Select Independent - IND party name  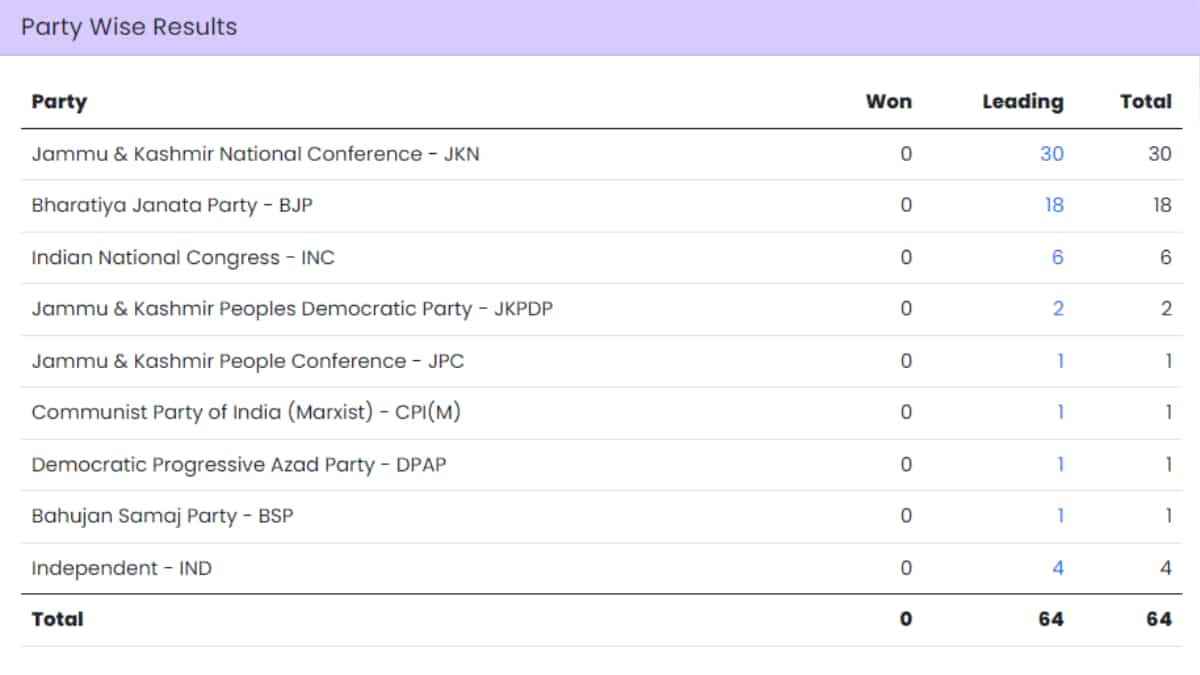(122, 568)
